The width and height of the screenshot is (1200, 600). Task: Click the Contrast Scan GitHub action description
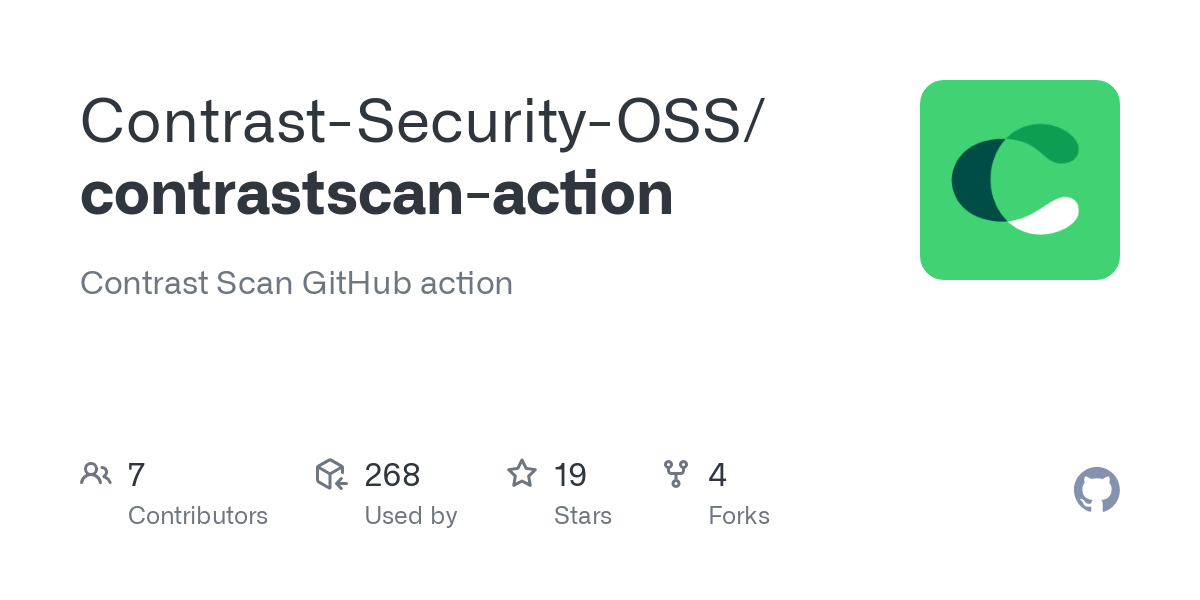[x=296, y=283]
